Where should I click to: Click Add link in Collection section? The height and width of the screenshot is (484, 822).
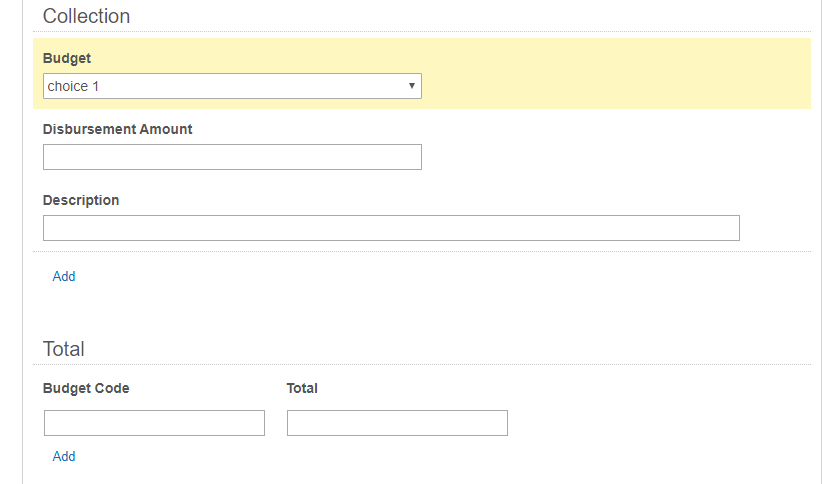coord(64,276)
